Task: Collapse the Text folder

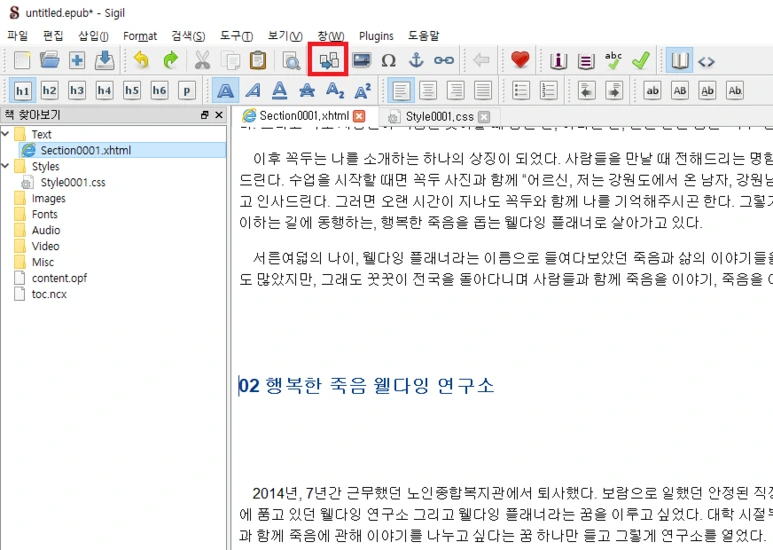Action: coord(5,134)
